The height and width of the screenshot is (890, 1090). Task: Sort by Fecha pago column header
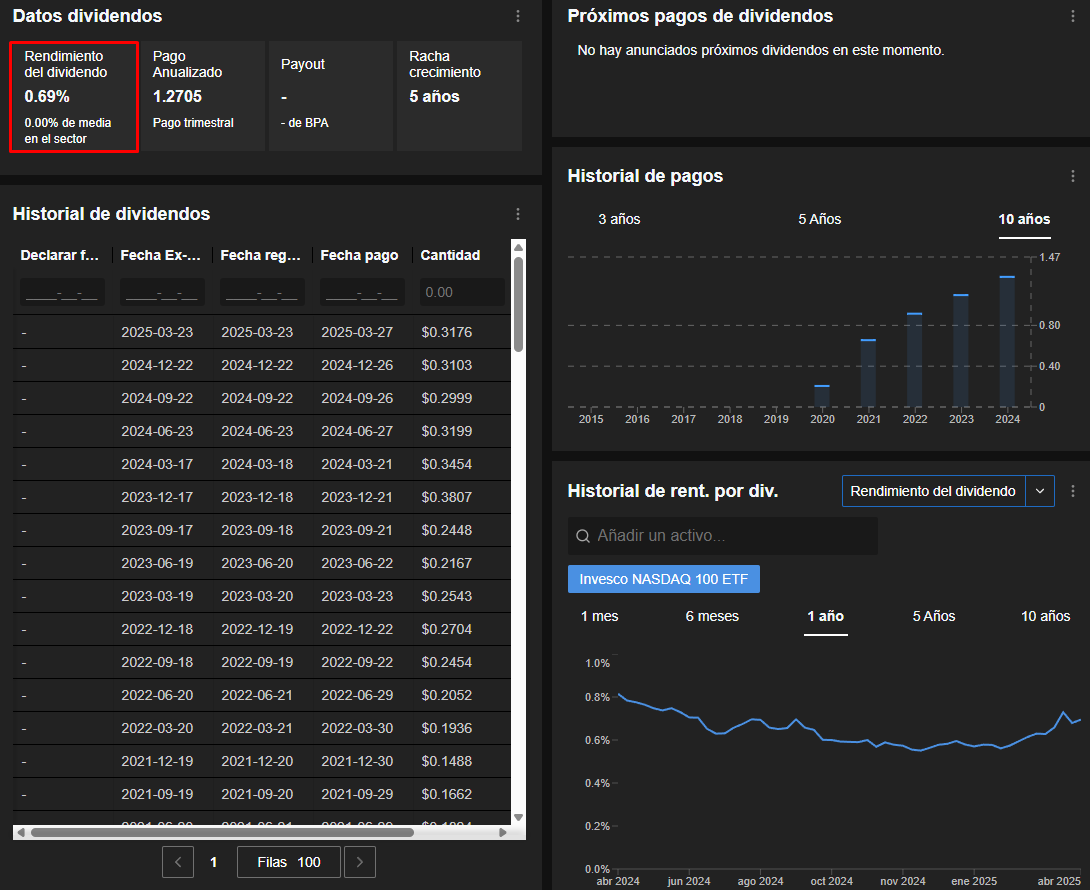click(360, 255)
